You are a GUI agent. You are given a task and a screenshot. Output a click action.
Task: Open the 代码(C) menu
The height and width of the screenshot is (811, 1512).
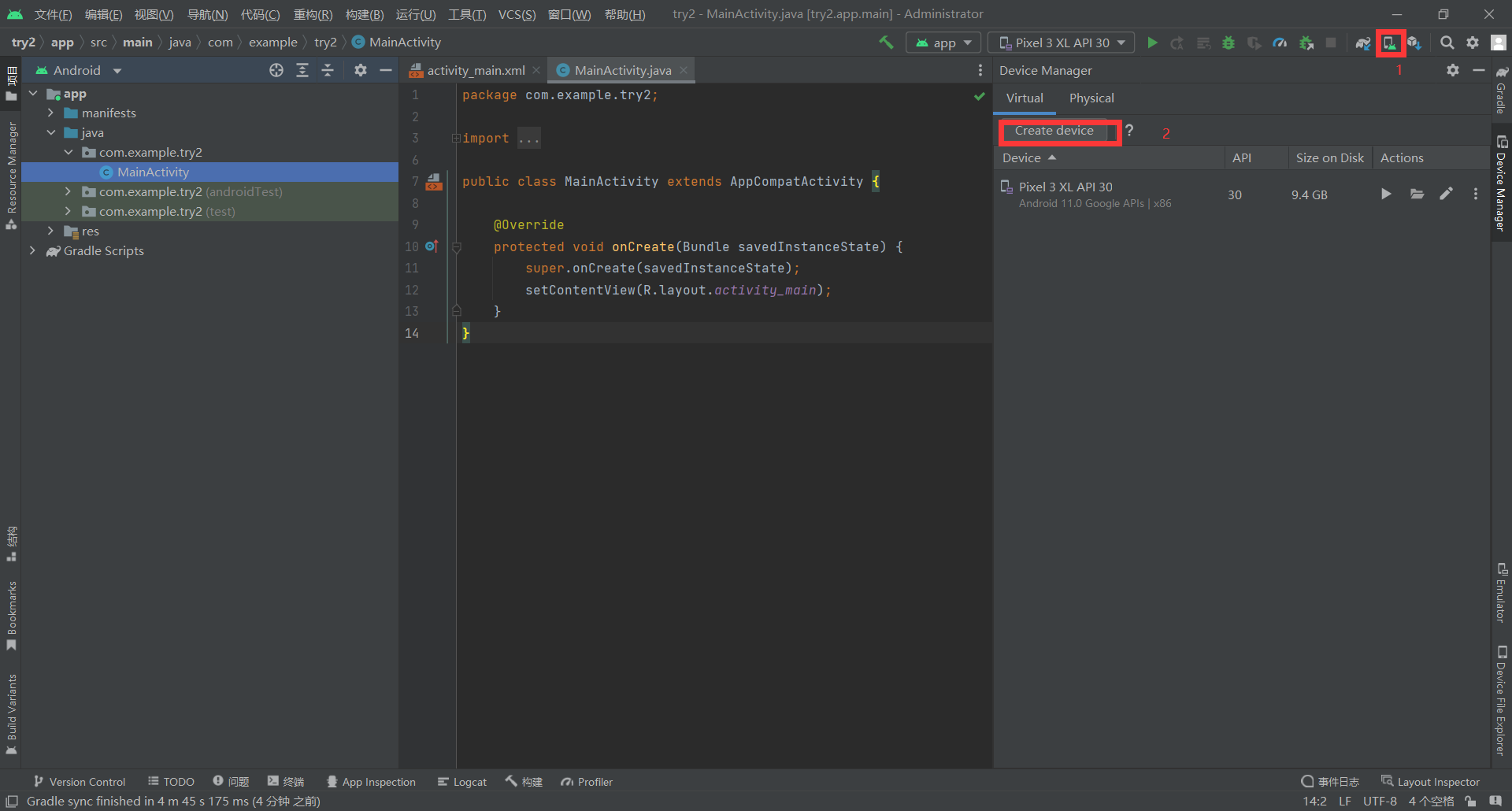coord(260,14)
